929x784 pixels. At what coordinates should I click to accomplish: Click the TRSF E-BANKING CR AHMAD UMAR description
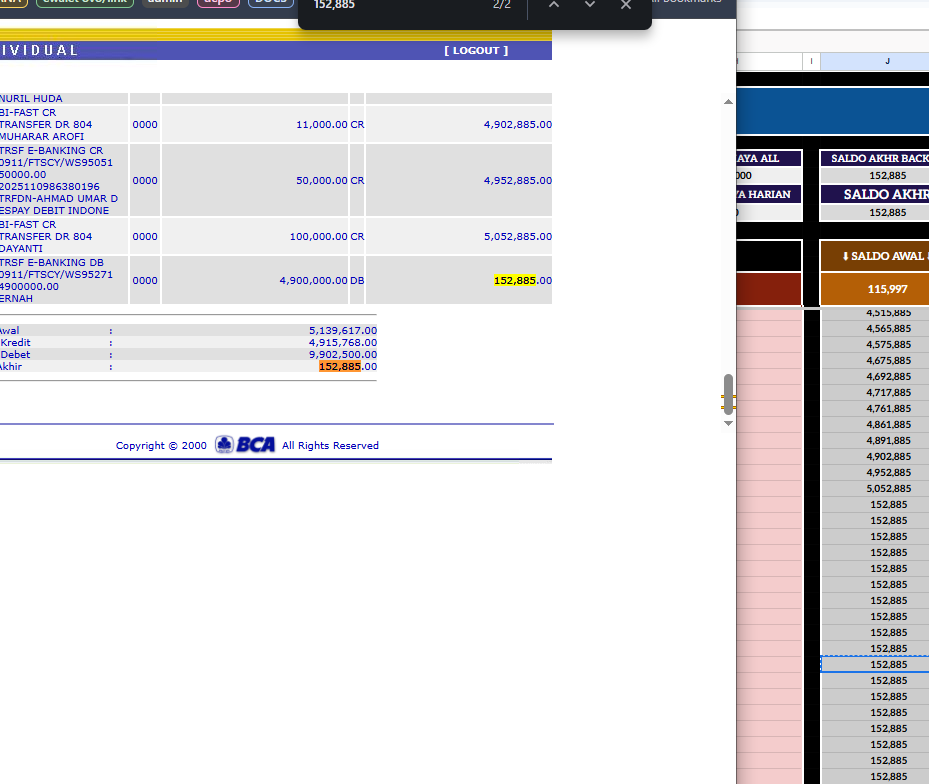[59, 180]
